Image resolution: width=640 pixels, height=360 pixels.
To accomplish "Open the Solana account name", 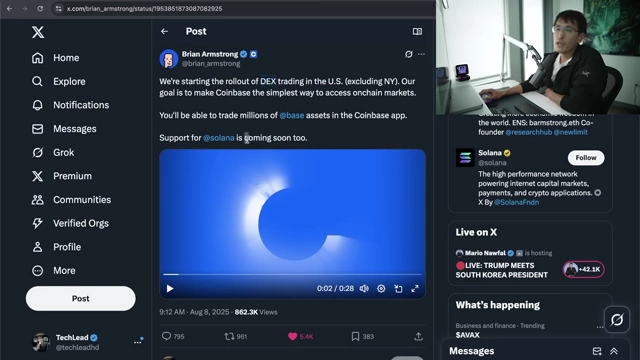I will [x=490, y=153].
